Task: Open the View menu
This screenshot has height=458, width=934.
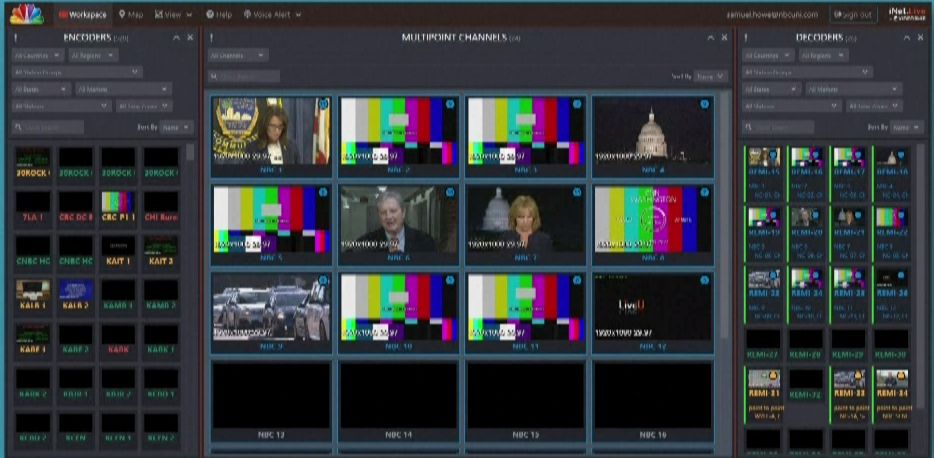Action: pos(173,14)
